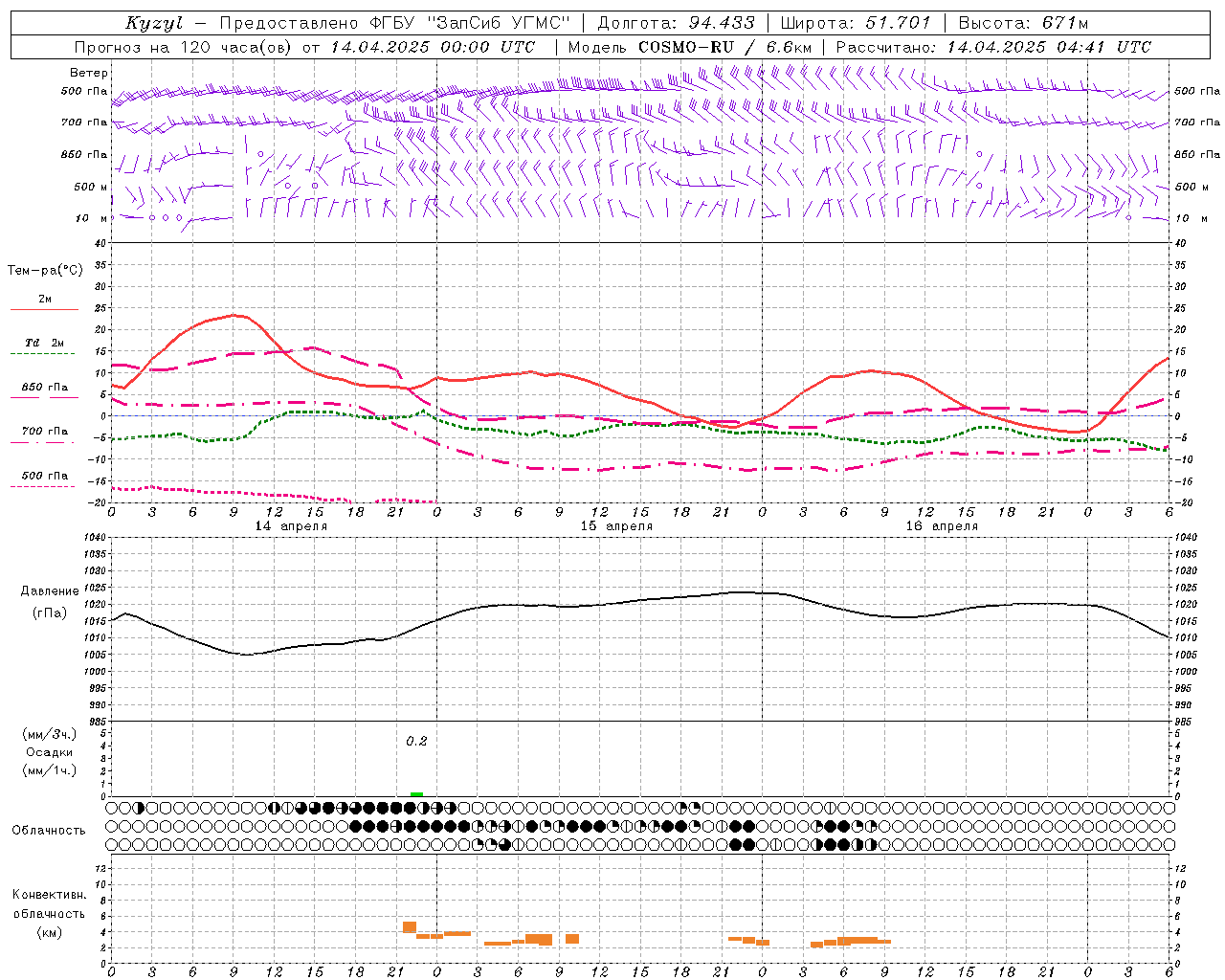
Task: Click the '(км)' unit under convective cloudiness
Action: [50, 932]
